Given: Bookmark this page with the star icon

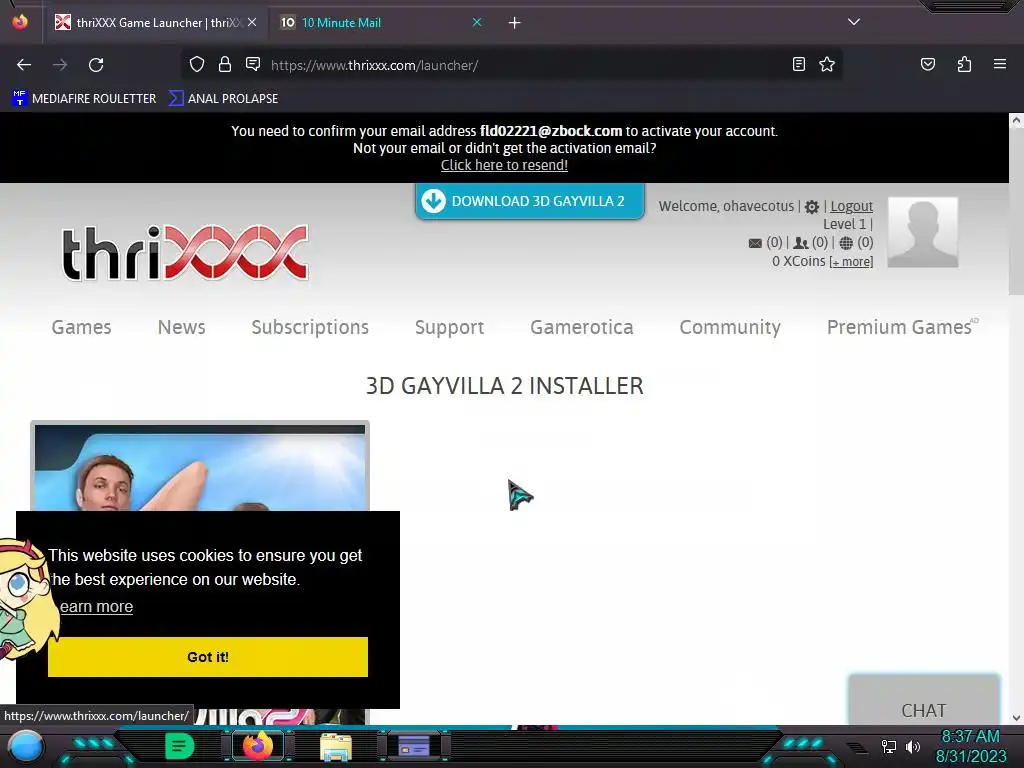Looking at the screenshot, I should point(827,64).
